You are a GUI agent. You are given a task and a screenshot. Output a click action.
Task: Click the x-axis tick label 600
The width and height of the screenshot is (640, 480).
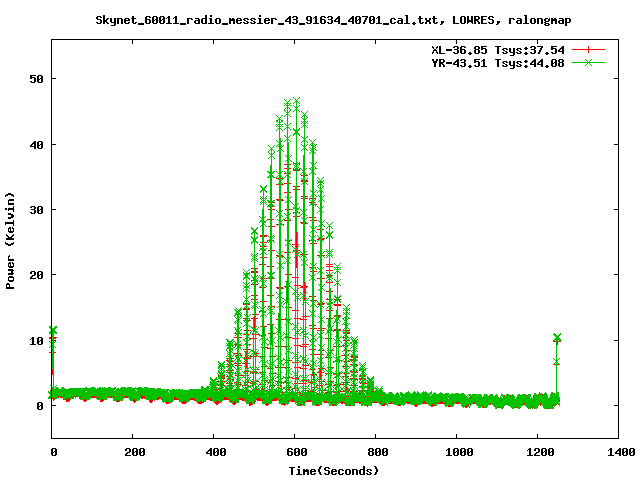(297, 452)
